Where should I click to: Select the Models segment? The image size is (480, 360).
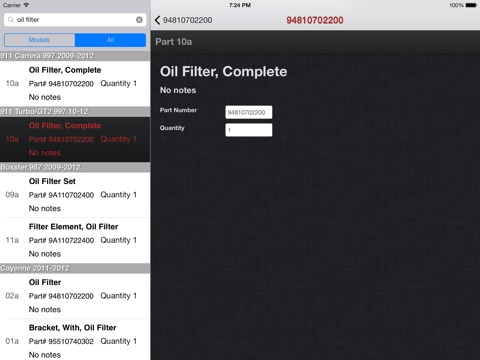click(x=39, y=40)
